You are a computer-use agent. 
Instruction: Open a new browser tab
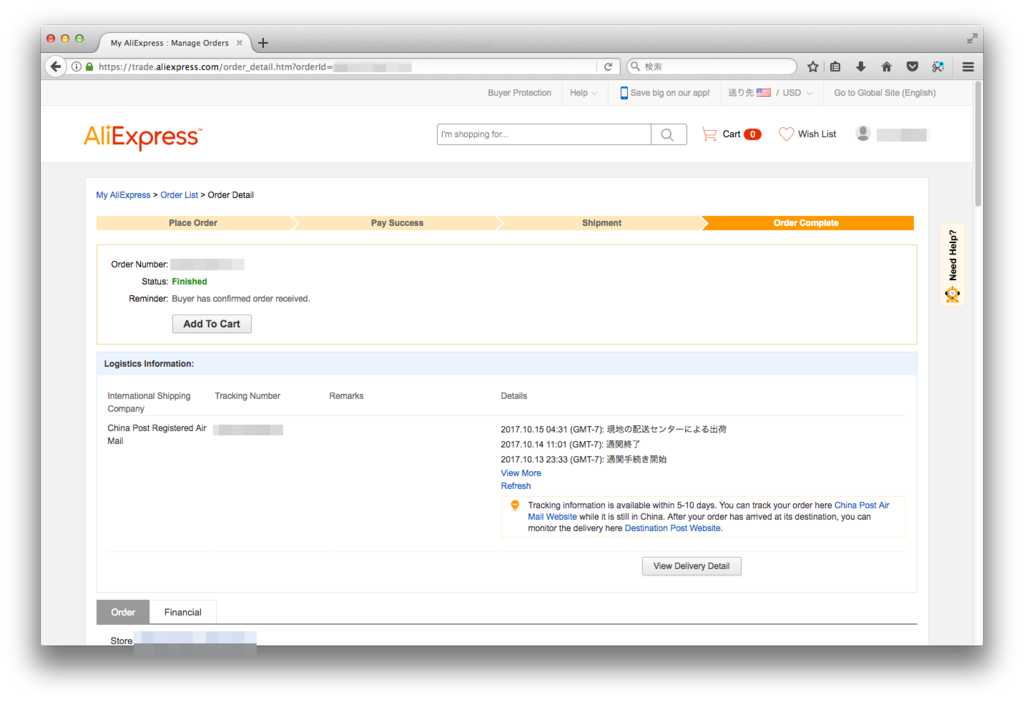click(263, 43)
